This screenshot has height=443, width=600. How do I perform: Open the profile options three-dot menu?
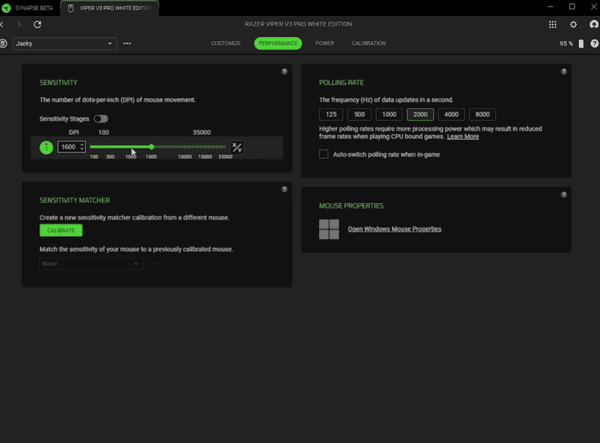click(x=127, y=44)
